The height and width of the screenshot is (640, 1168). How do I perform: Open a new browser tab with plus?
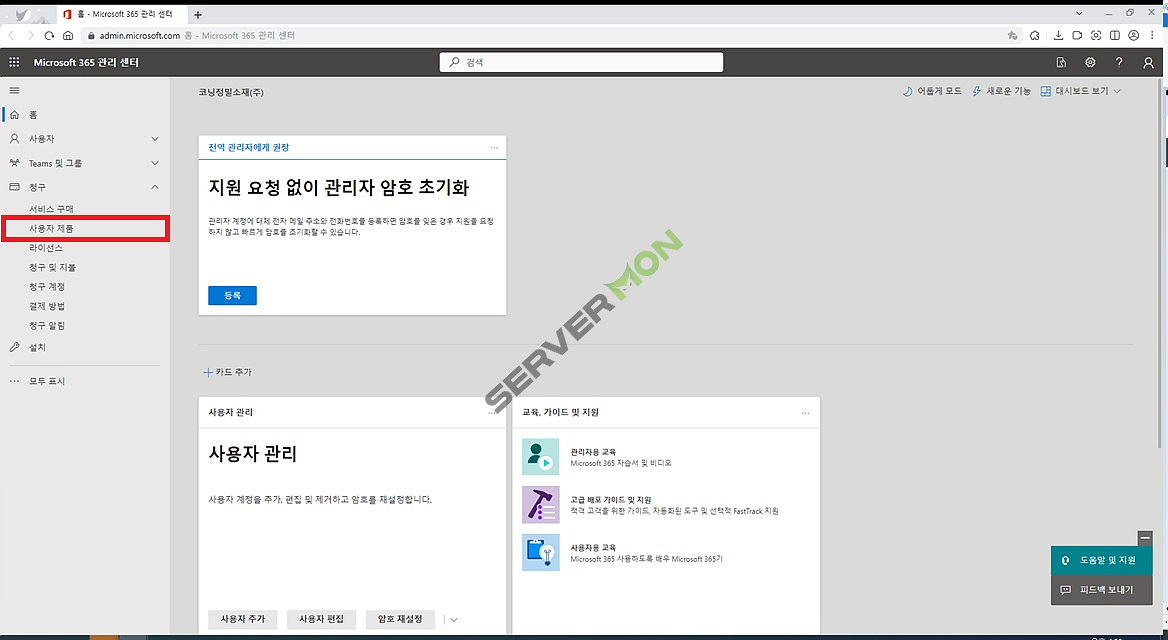(x=197, y=15)
